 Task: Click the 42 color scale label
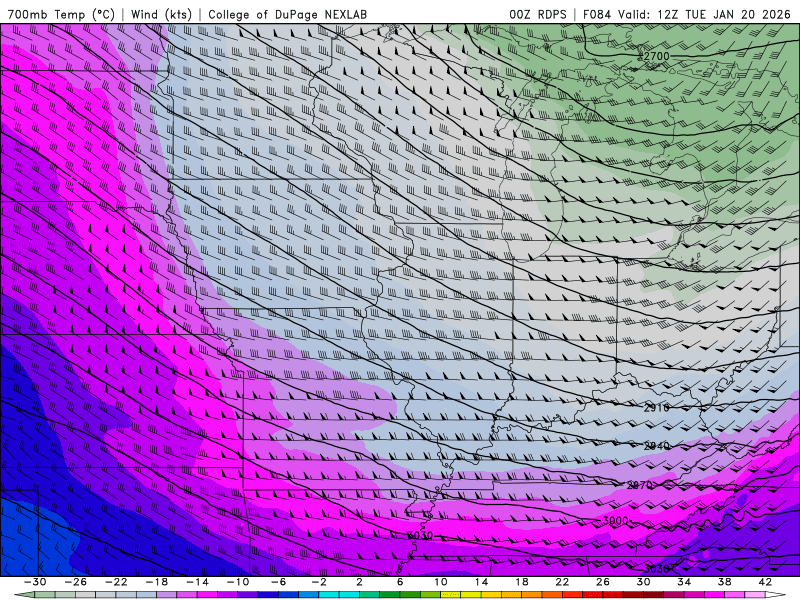click(765, 582)
